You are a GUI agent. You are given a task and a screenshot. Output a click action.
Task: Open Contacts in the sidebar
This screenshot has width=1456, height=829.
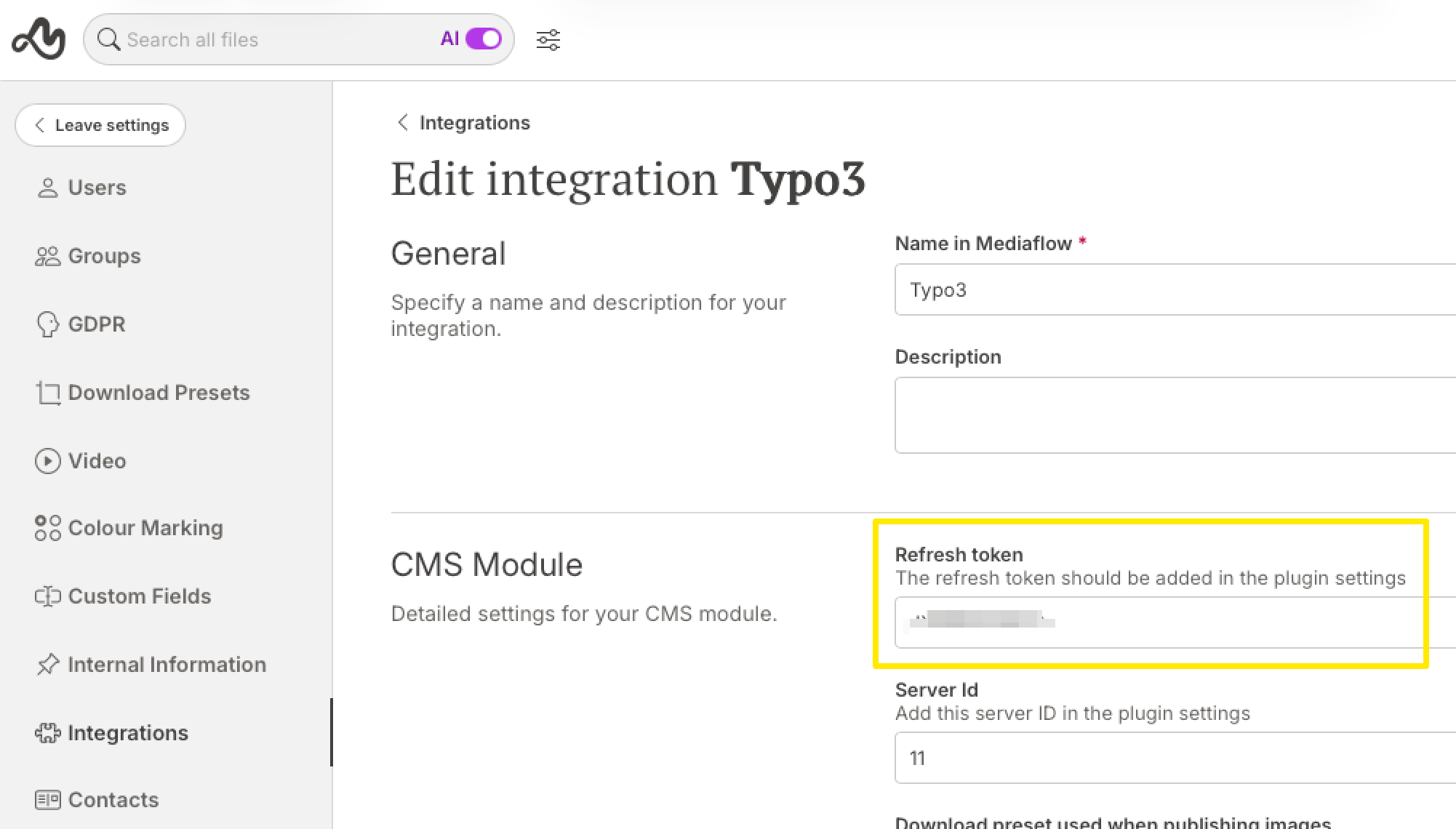113,800
